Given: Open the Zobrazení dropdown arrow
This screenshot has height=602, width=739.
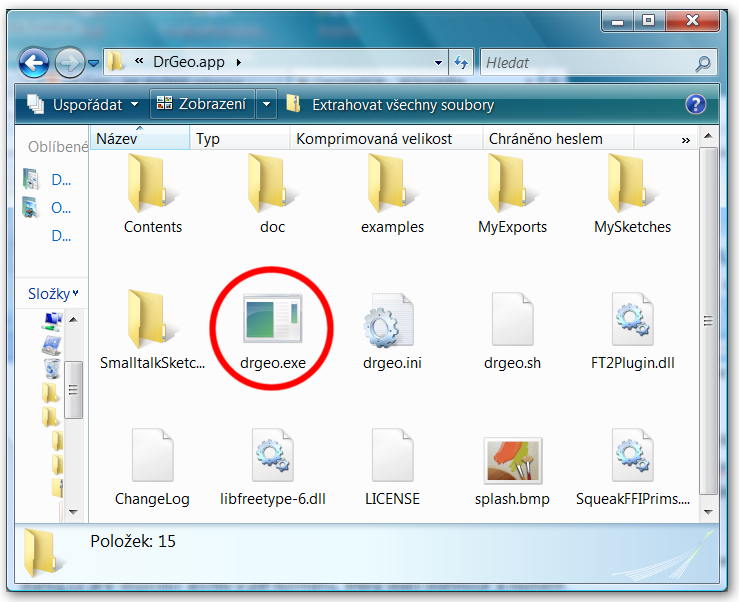Looking at the screenshot, I should (x=267, y=104).
